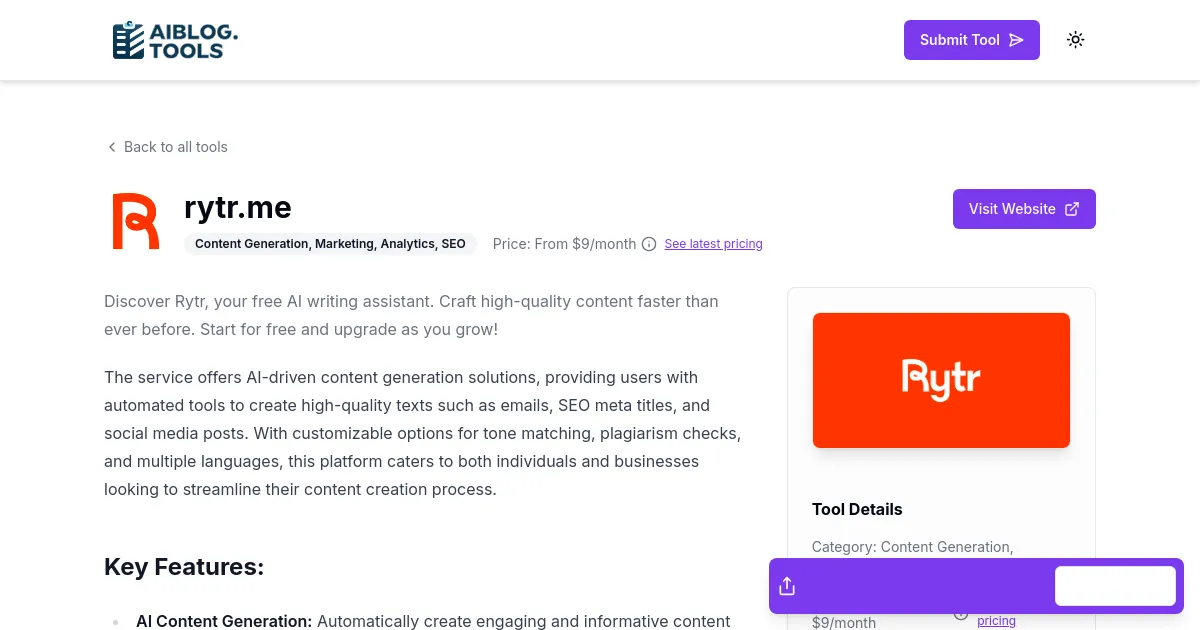Screen dimensions: 1200x630
Task: Click the red Rytr logo icon
Action: coord(135,221)
